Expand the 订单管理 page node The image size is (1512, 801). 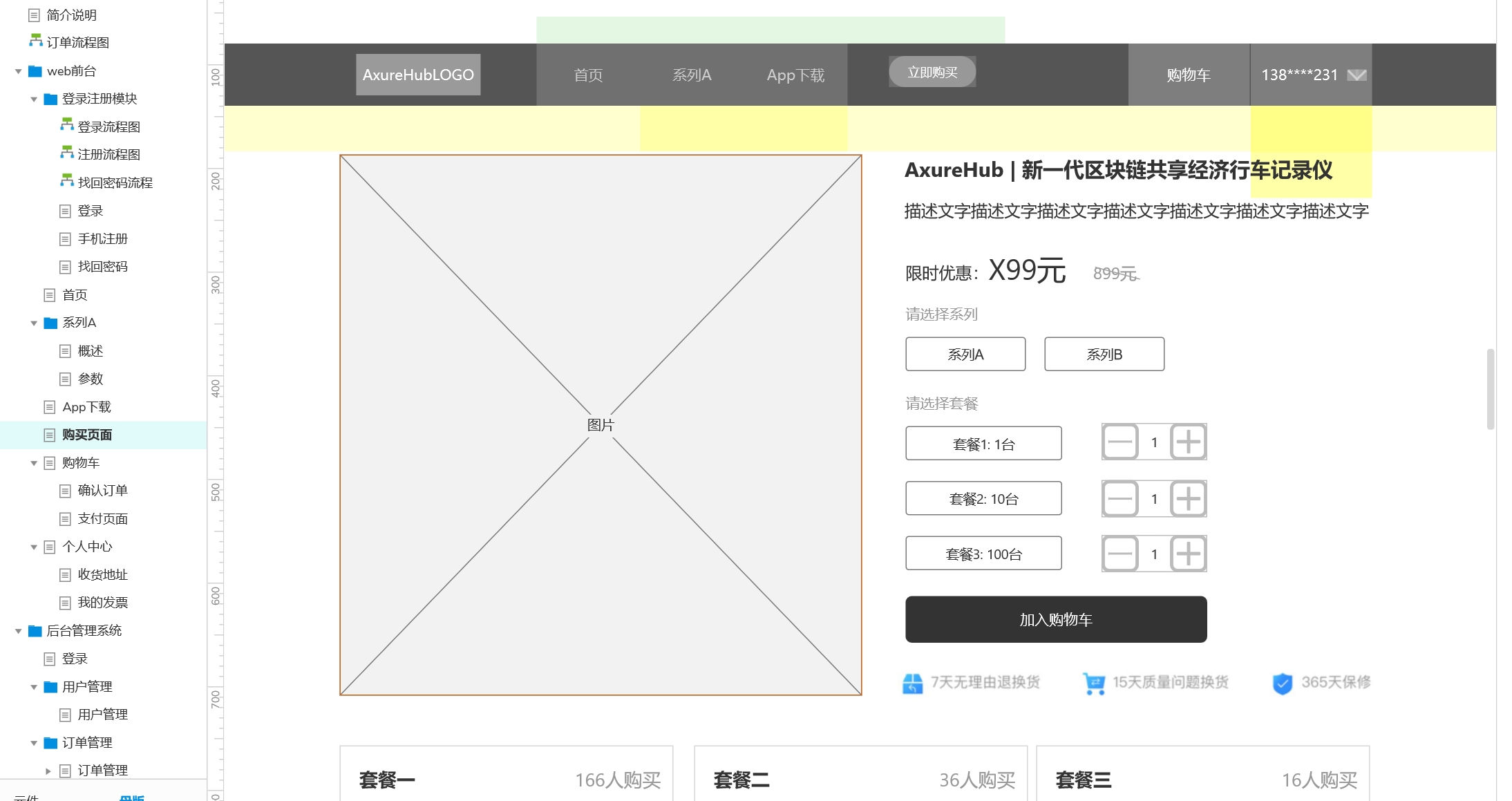(x=48, y=771)
